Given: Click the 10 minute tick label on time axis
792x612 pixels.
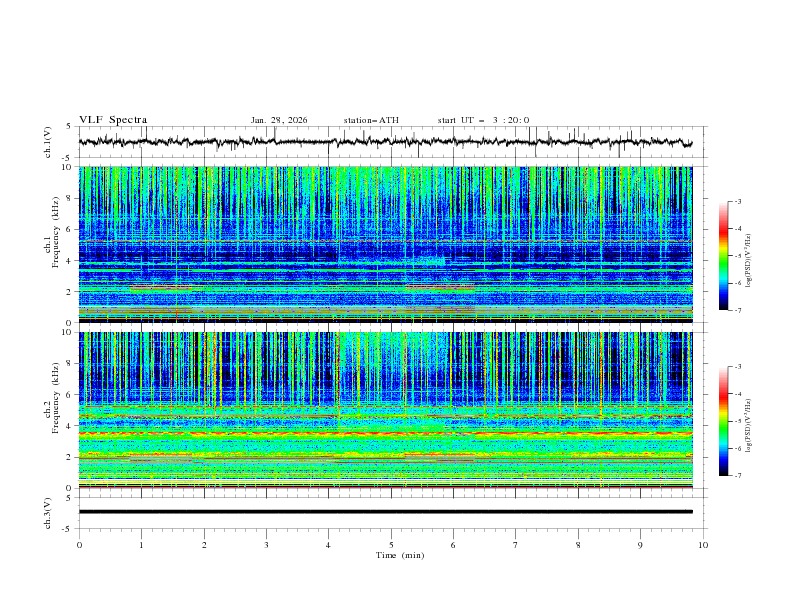Looking at the screenshot, I should (703, 545).
